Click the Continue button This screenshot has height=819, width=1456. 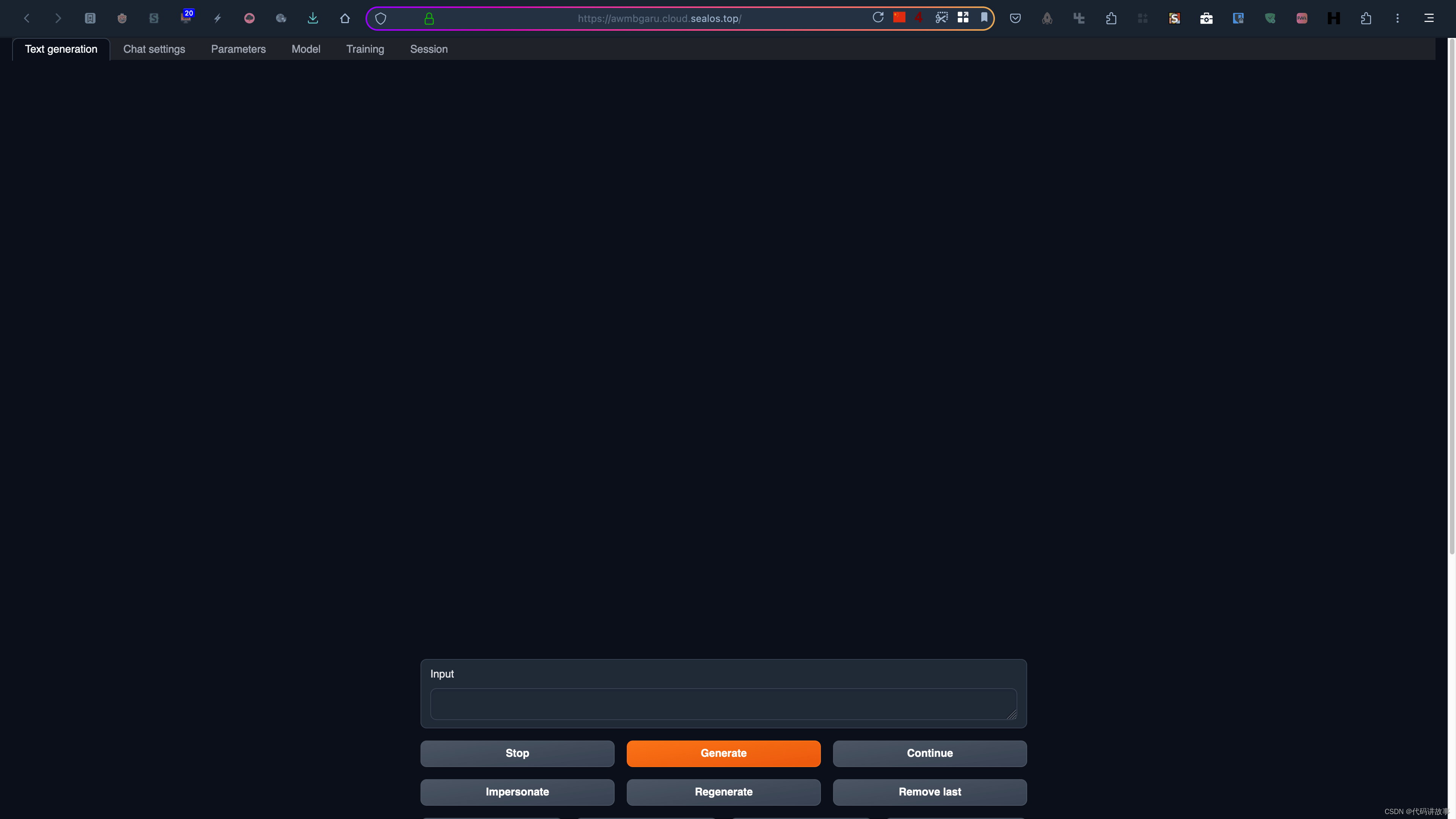coord(930,753)
